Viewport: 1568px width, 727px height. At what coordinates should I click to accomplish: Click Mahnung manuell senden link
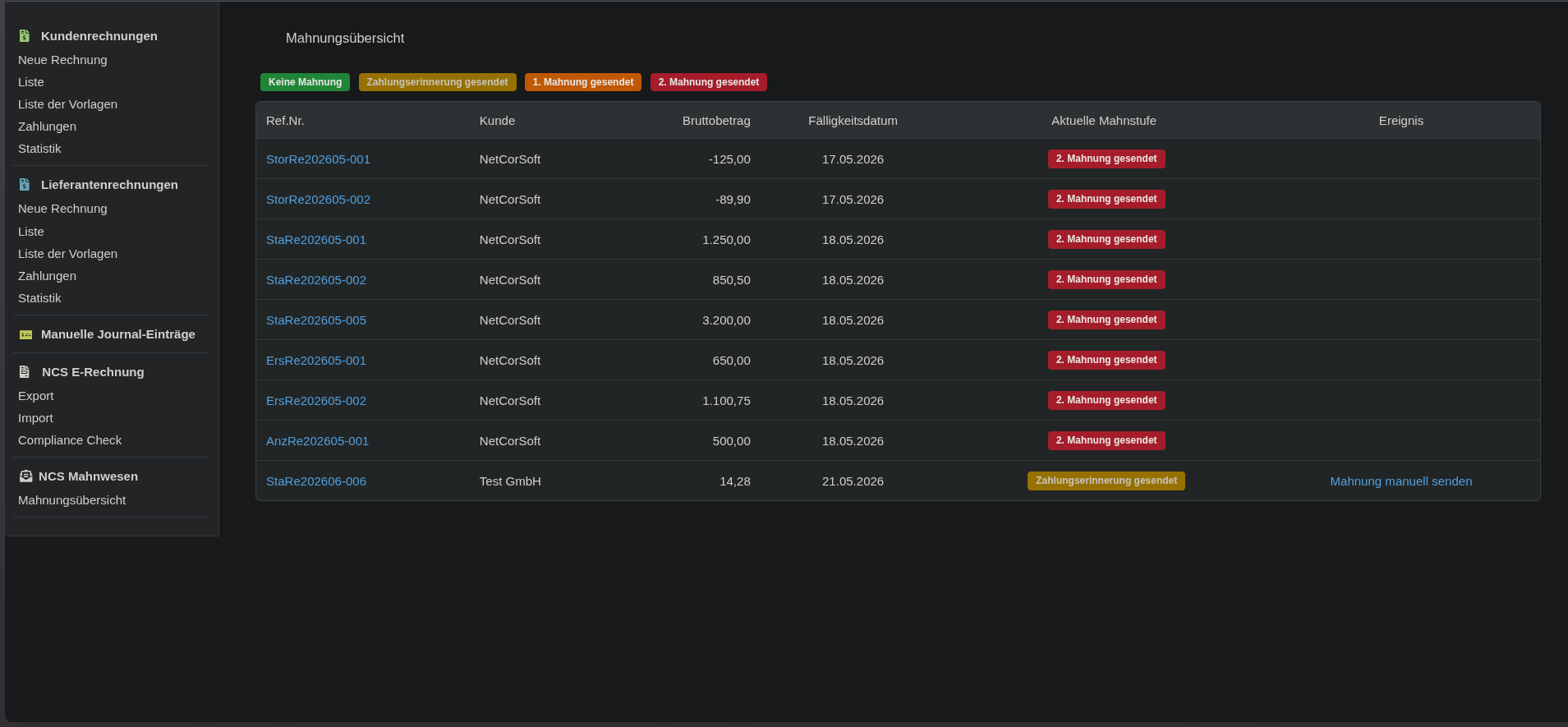point(1400,481)
